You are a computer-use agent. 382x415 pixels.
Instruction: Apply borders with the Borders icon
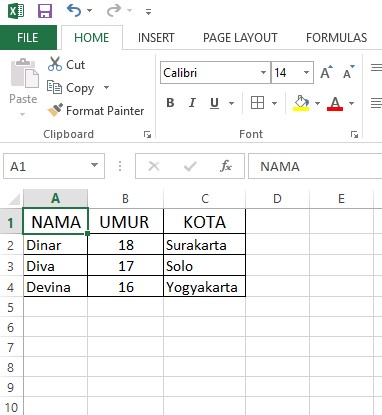pos(257,103)
